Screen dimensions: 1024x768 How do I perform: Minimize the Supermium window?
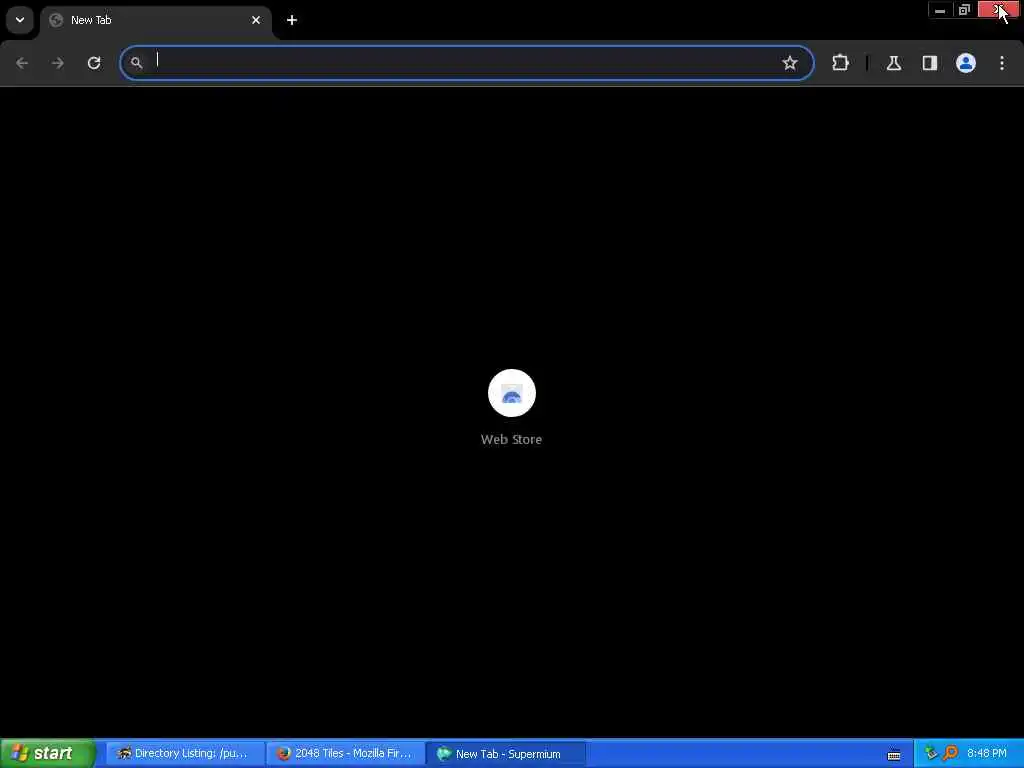(940, 10)
